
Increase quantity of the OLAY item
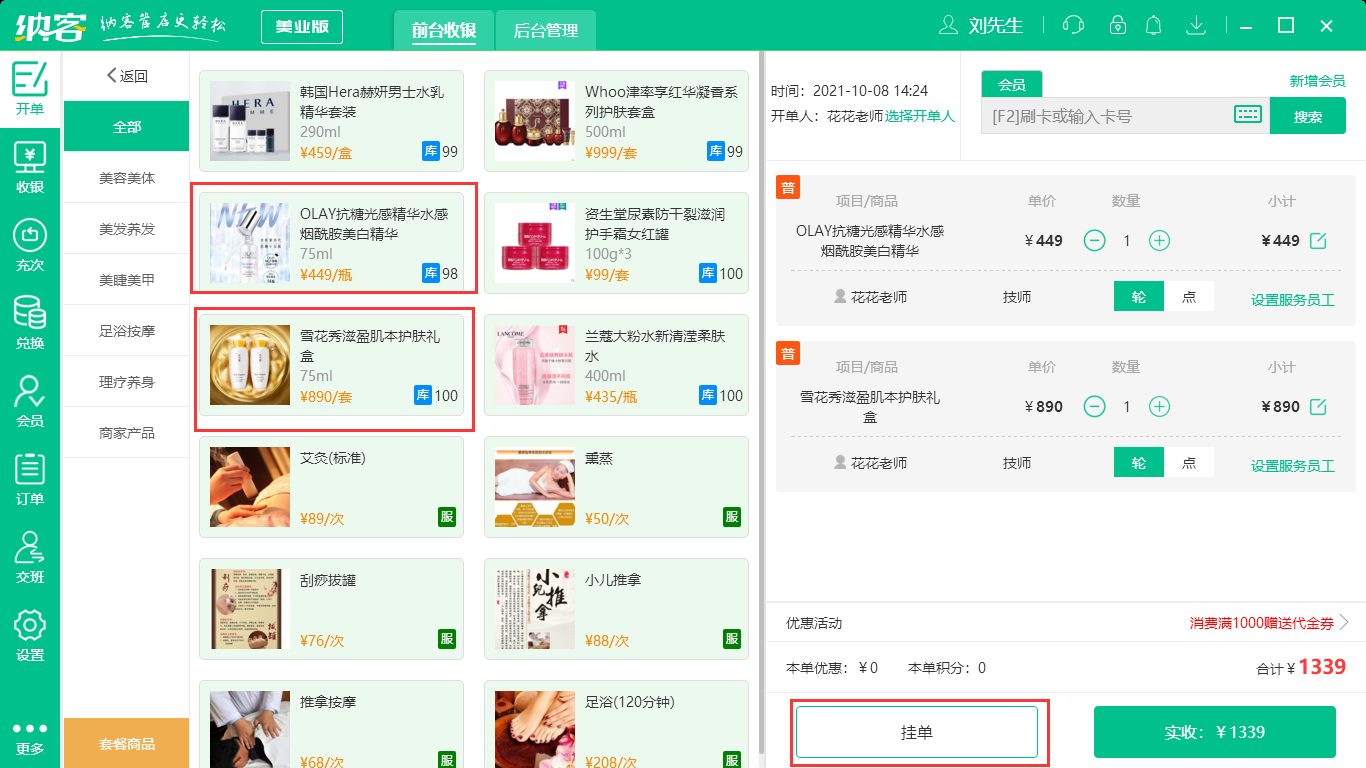1159,241
